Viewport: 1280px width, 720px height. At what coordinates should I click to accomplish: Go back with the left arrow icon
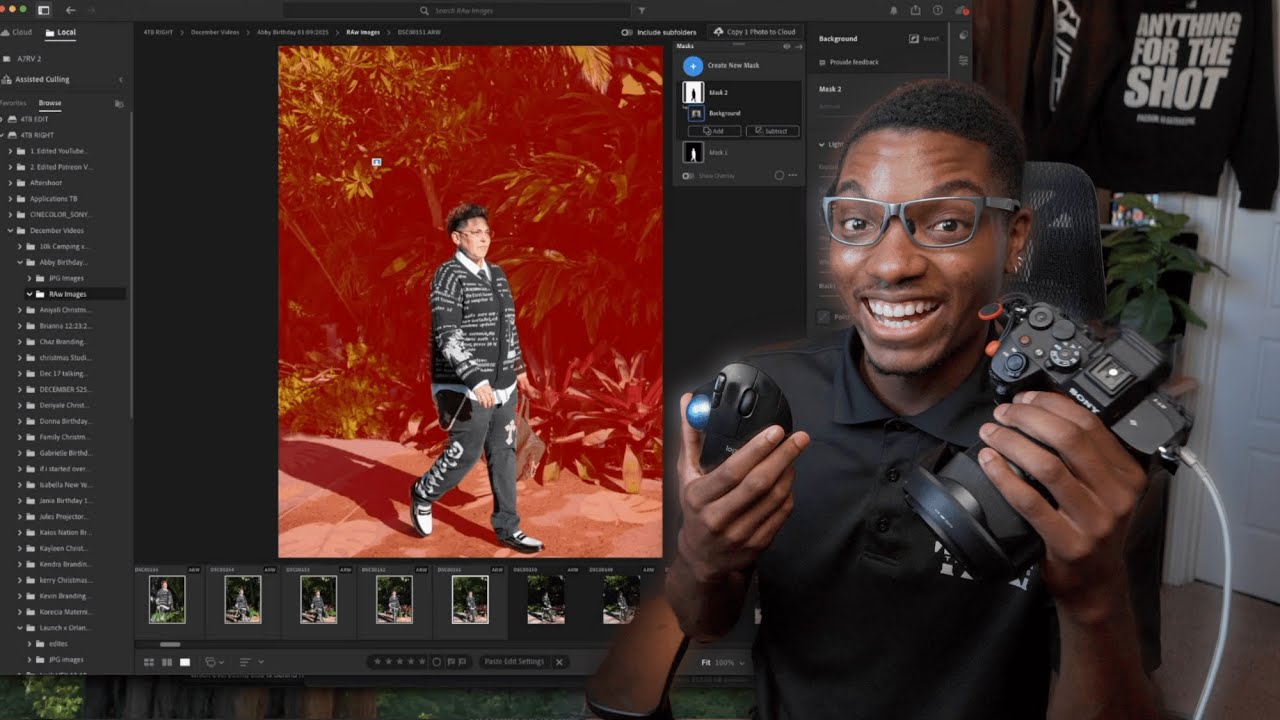click(70, 10)
